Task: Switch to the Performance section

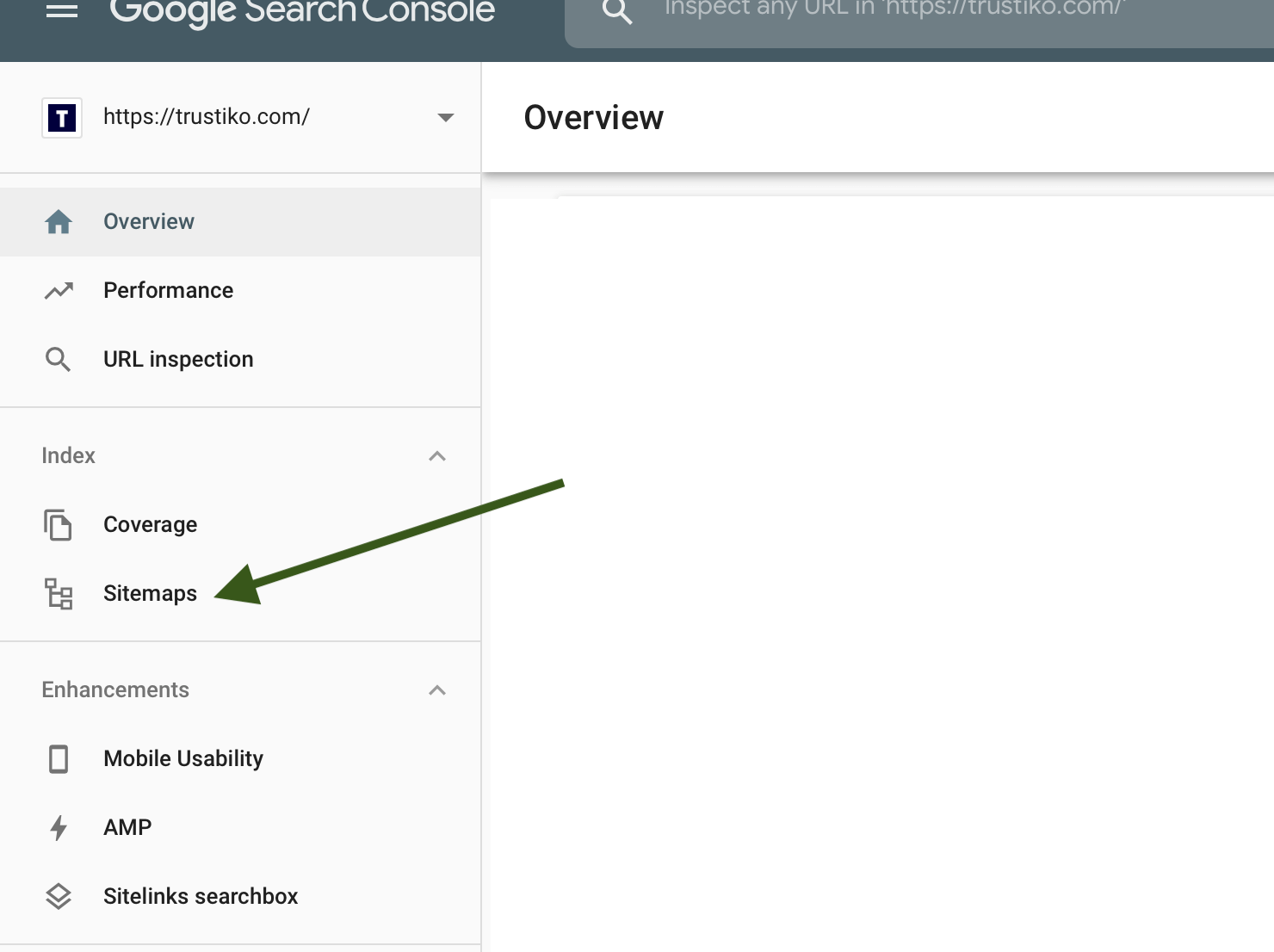Action: 169,290
